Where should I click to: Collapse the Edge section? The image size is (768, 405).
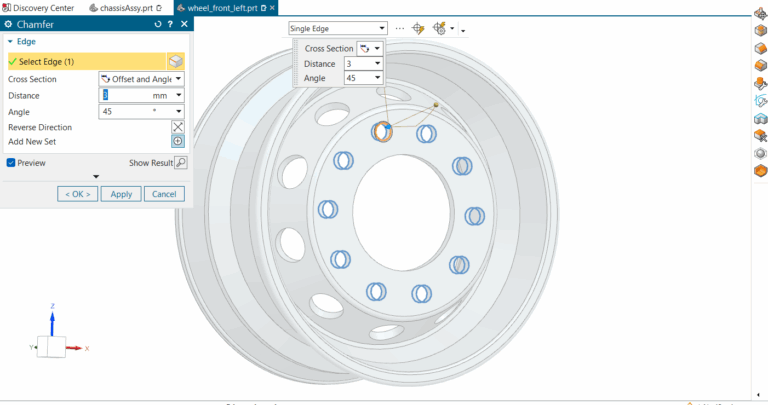[10, 42]
